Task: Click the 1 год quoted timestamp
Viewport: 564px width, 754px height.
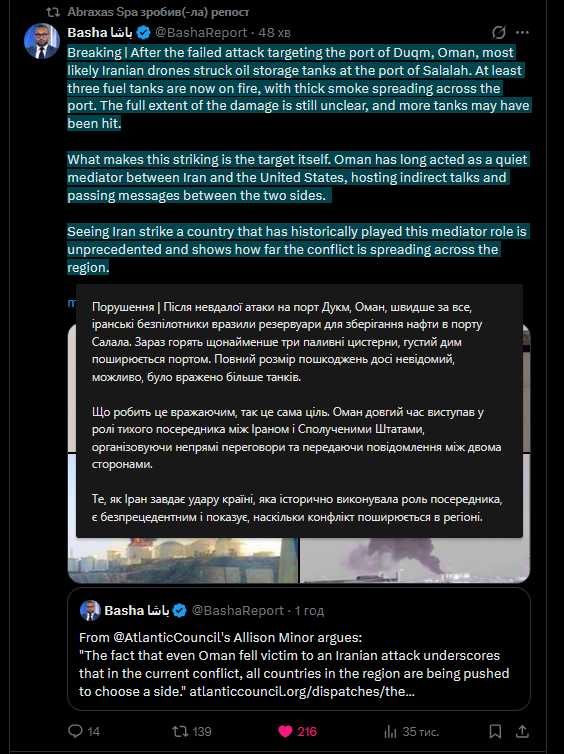Action: coord(309,610)
